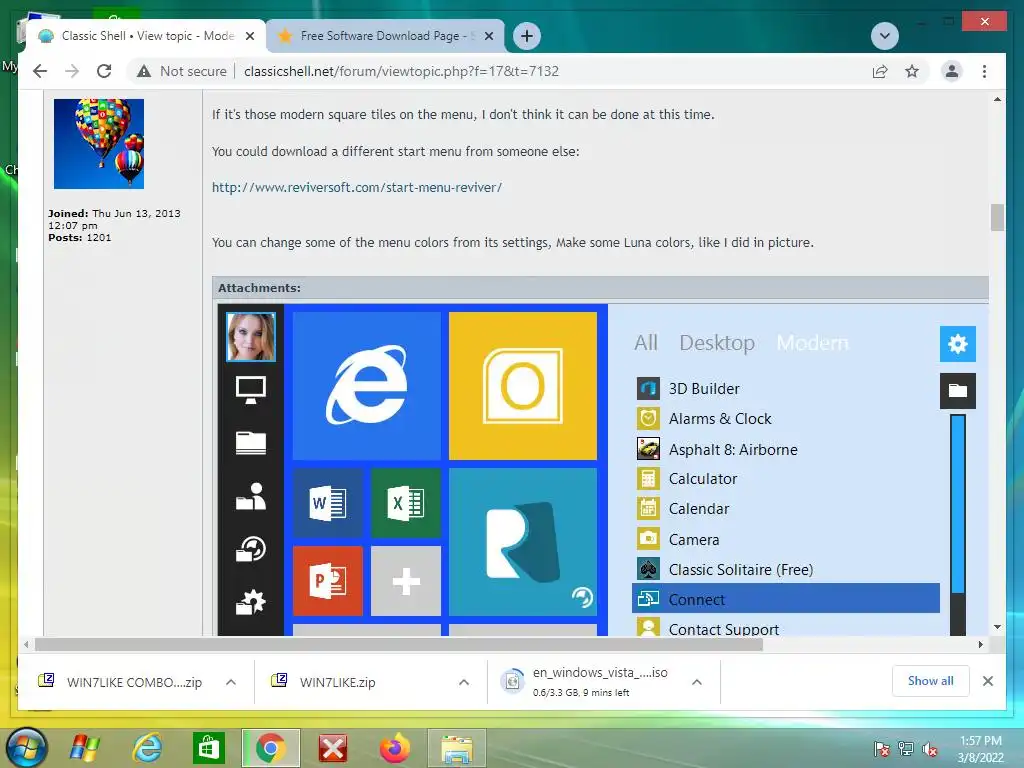This screenshot has width=1024, height=768.
Task: Open Firefox from the taskbar
Action: 394,748
